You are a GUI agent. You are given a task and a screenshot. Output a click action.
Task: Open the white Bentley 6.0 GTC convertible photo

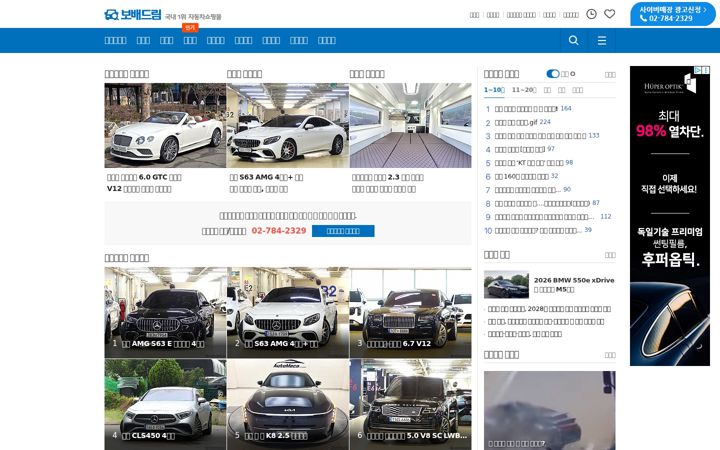(x=165, y=125)
